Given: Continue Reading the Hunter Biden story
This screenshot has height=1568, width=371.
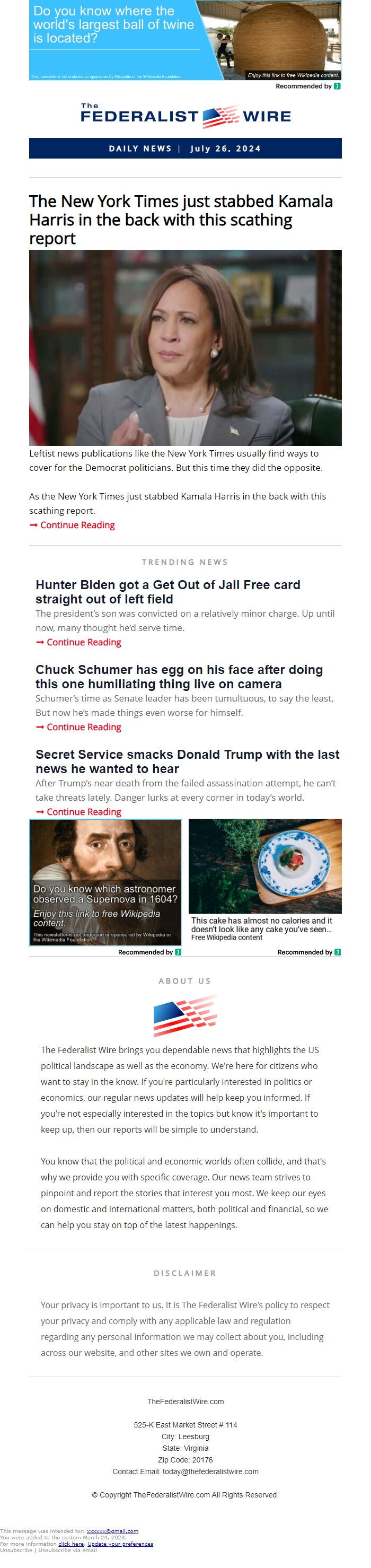Looking at the screenshot, I should click(x=78, y=642).
